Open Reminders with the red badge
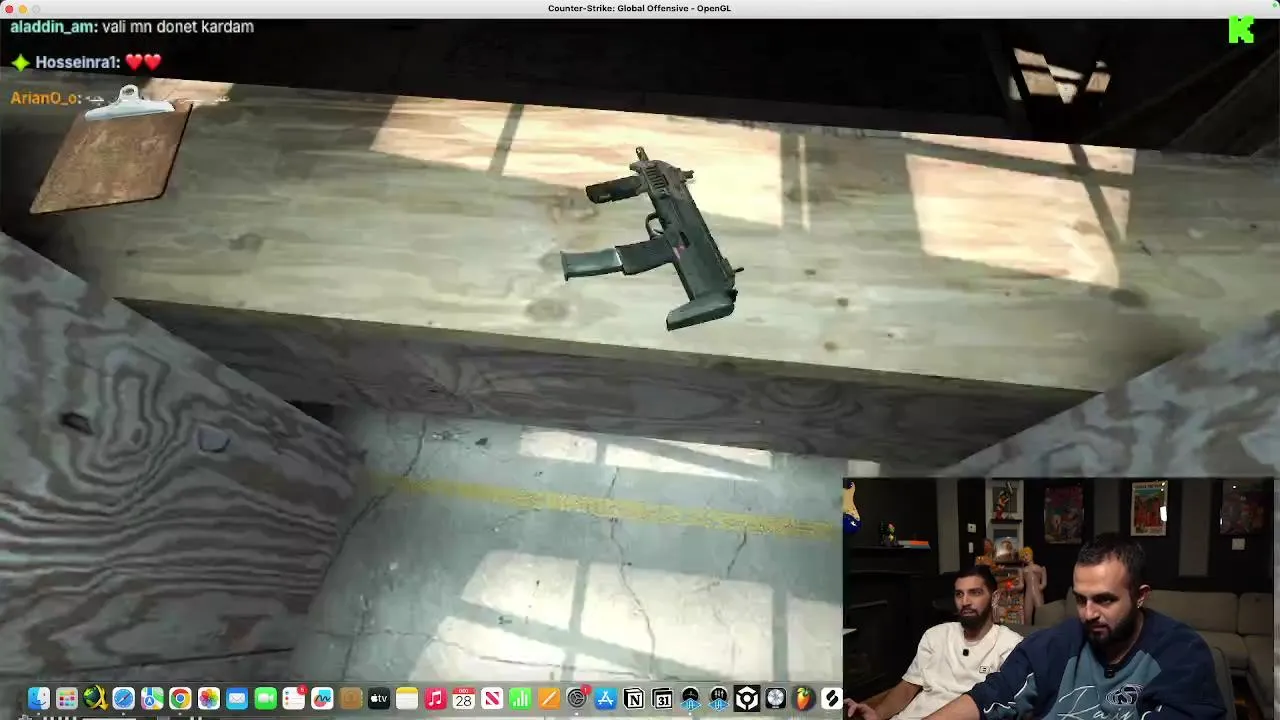Screen dimensions: 1280x720 click(x=294, y=699)
